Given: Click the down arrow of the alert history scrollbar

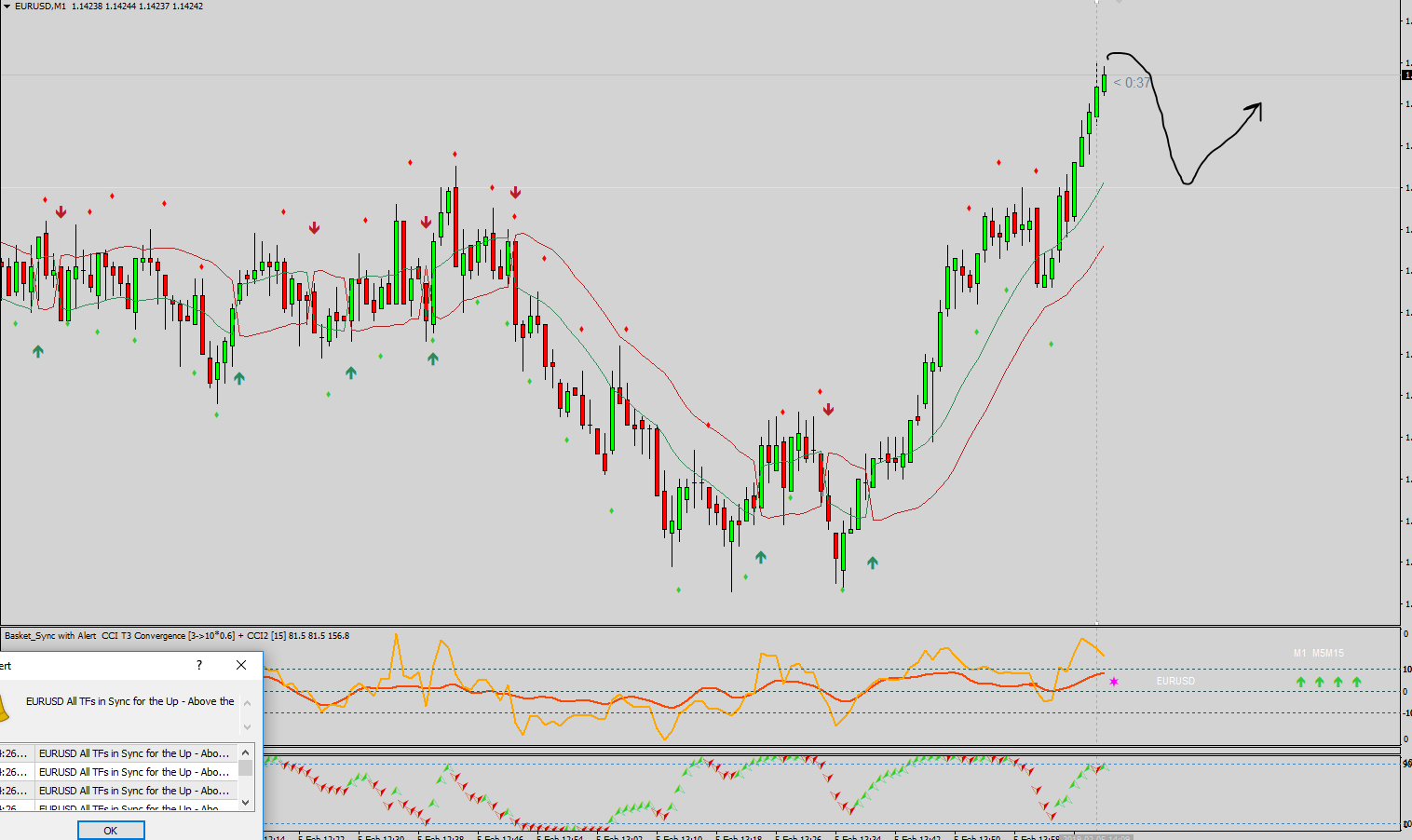Looking at the screenshot, I should pyautogui.click(x=246, y=802).
